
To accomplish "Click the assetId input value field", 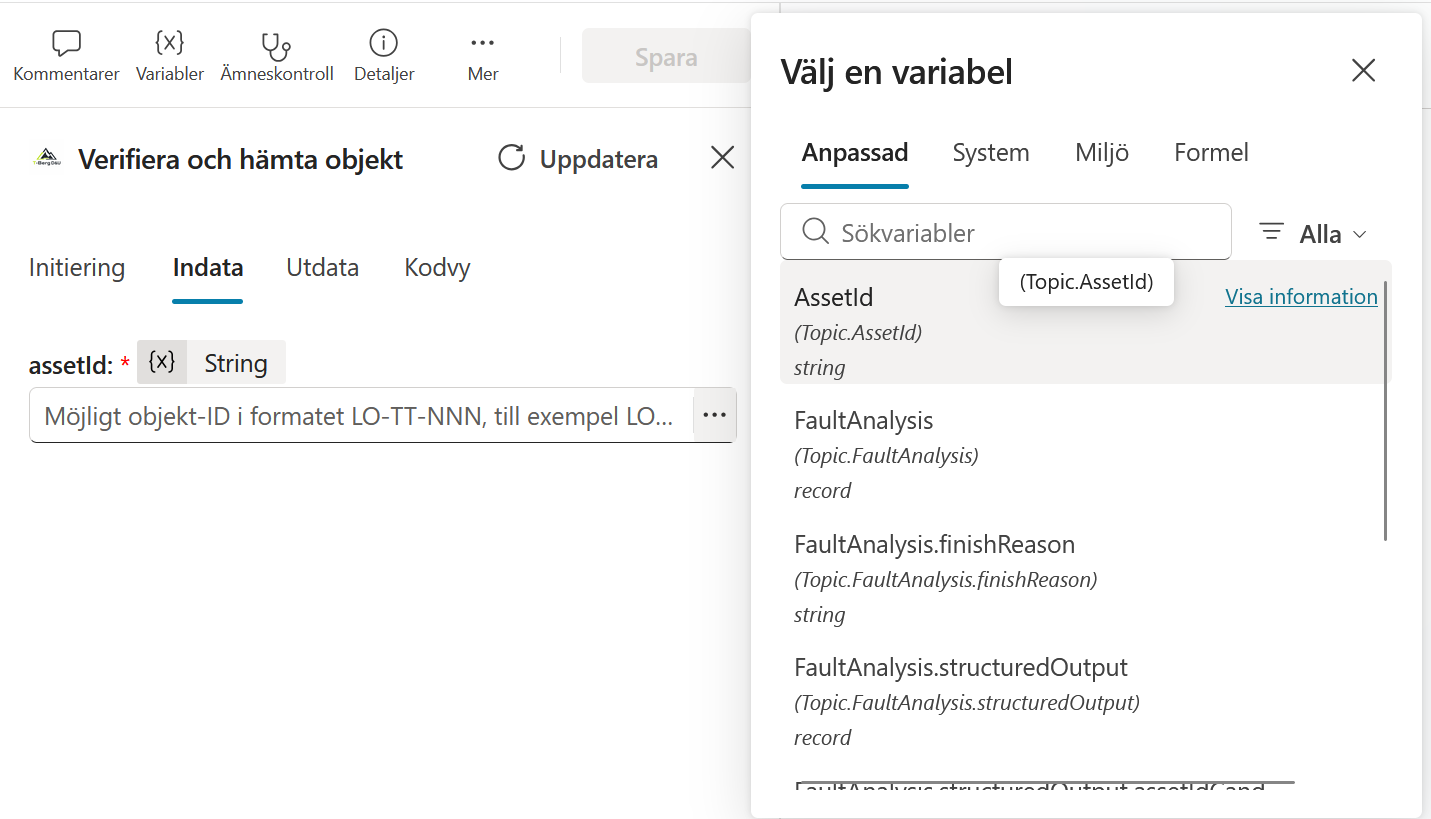I will 361,415.
